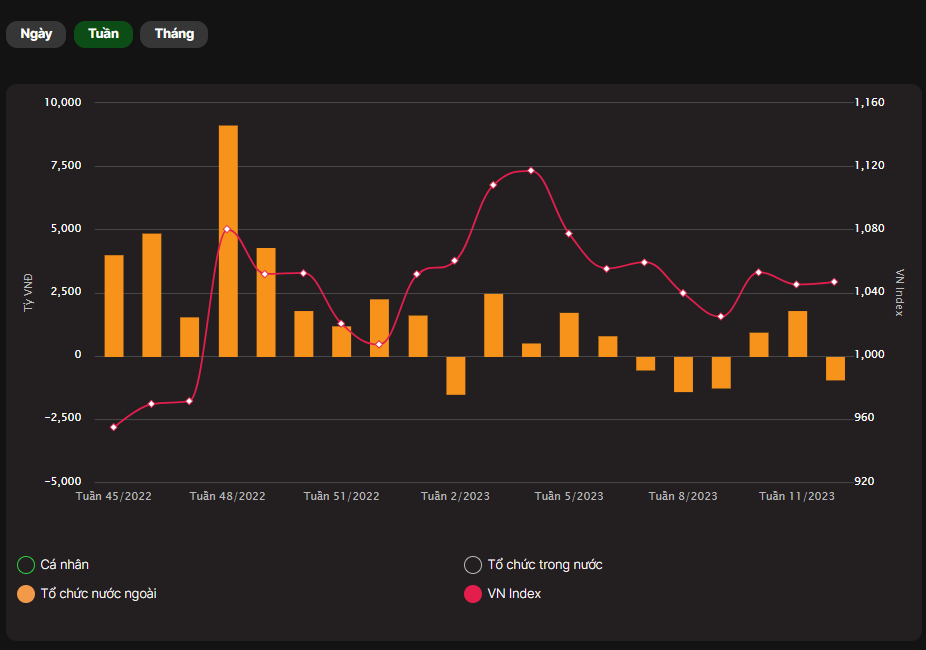Screen dimensions: 926x650
Task: Select the orange bar at Tuần 5/2023
Action: click(569, 334)
